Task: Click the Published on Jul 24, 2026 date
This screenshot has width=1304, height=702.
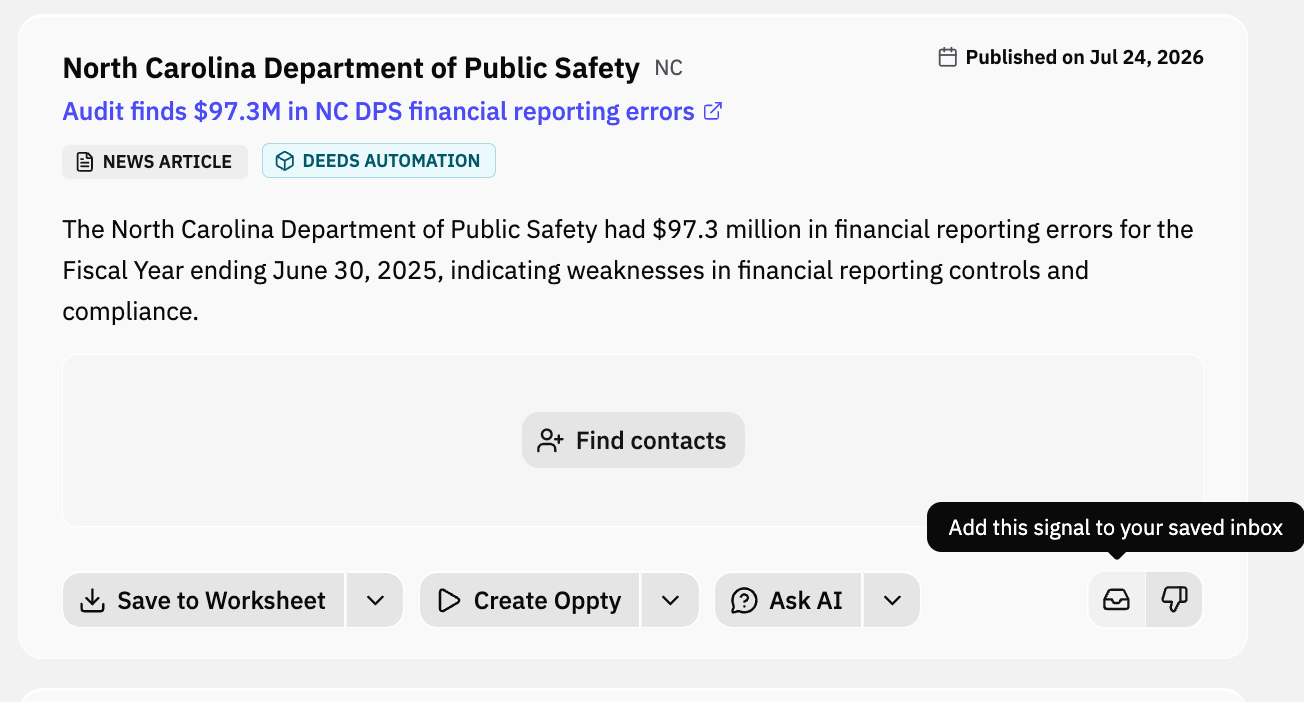Action: (x=1084, y=57)
